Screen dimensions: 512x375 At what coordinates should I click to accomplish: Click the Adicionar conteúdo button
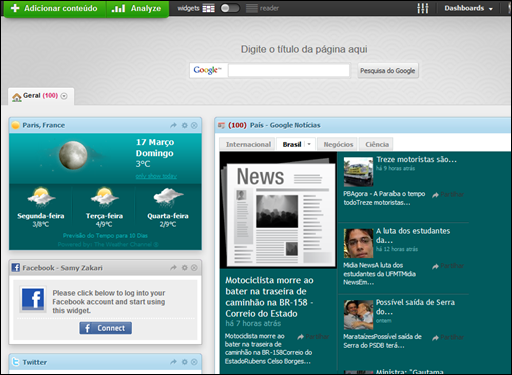55,8
